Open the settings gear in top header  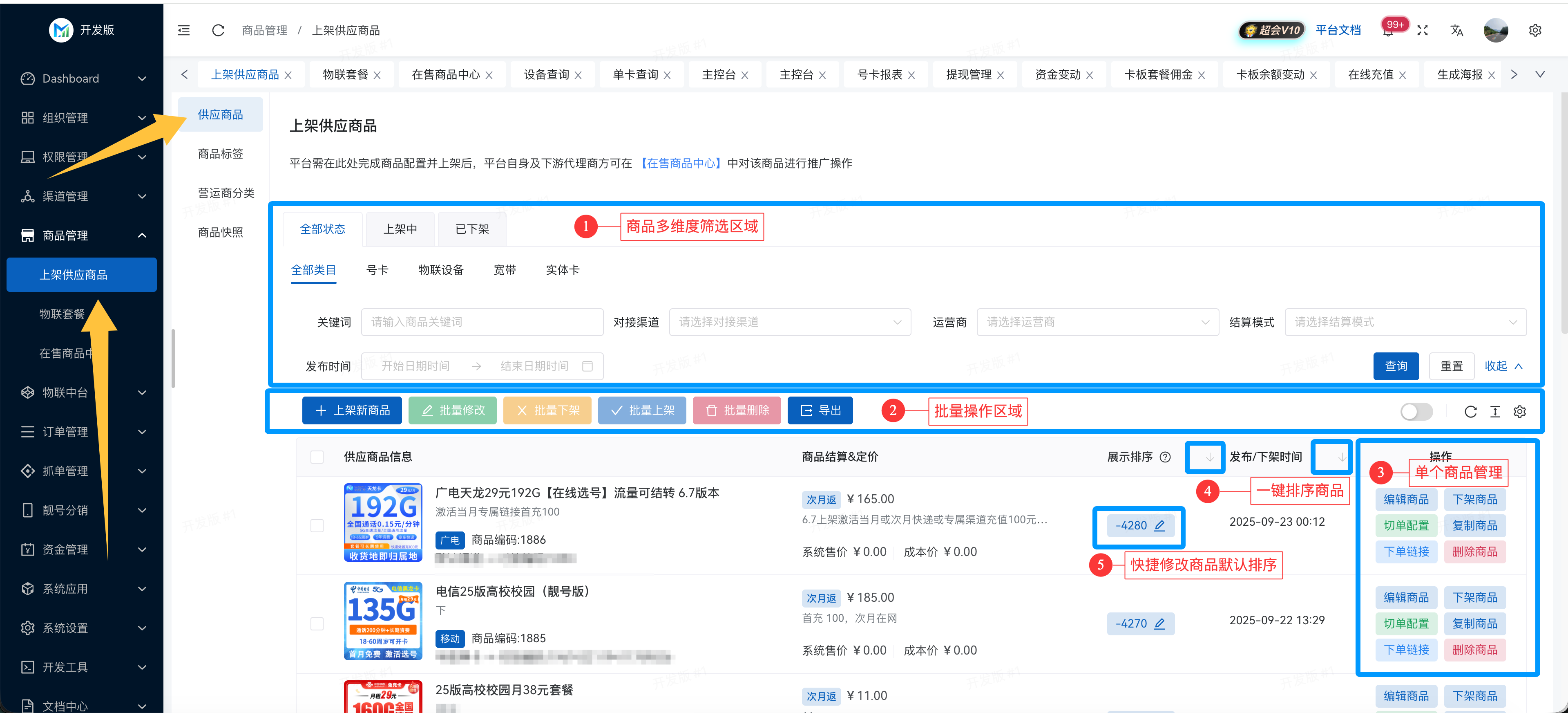click(x=1535, y=30)
